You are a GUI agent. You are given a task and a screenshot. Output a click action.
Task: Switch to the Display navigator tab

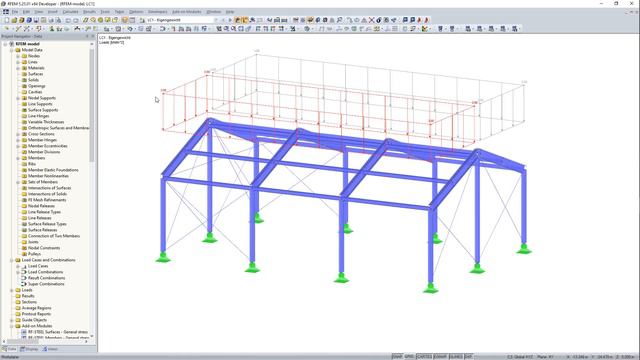pos(29,349)
